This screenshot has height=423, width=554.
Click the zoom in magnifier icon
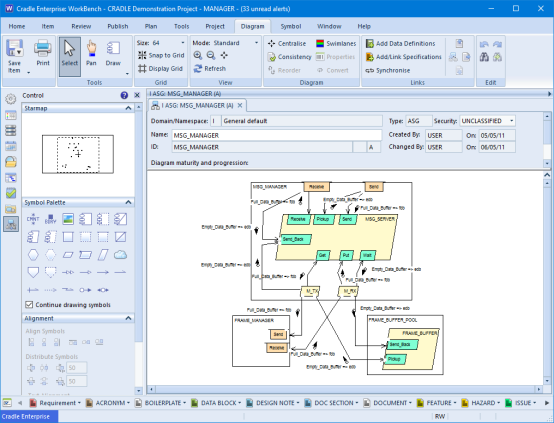(198, 55)
